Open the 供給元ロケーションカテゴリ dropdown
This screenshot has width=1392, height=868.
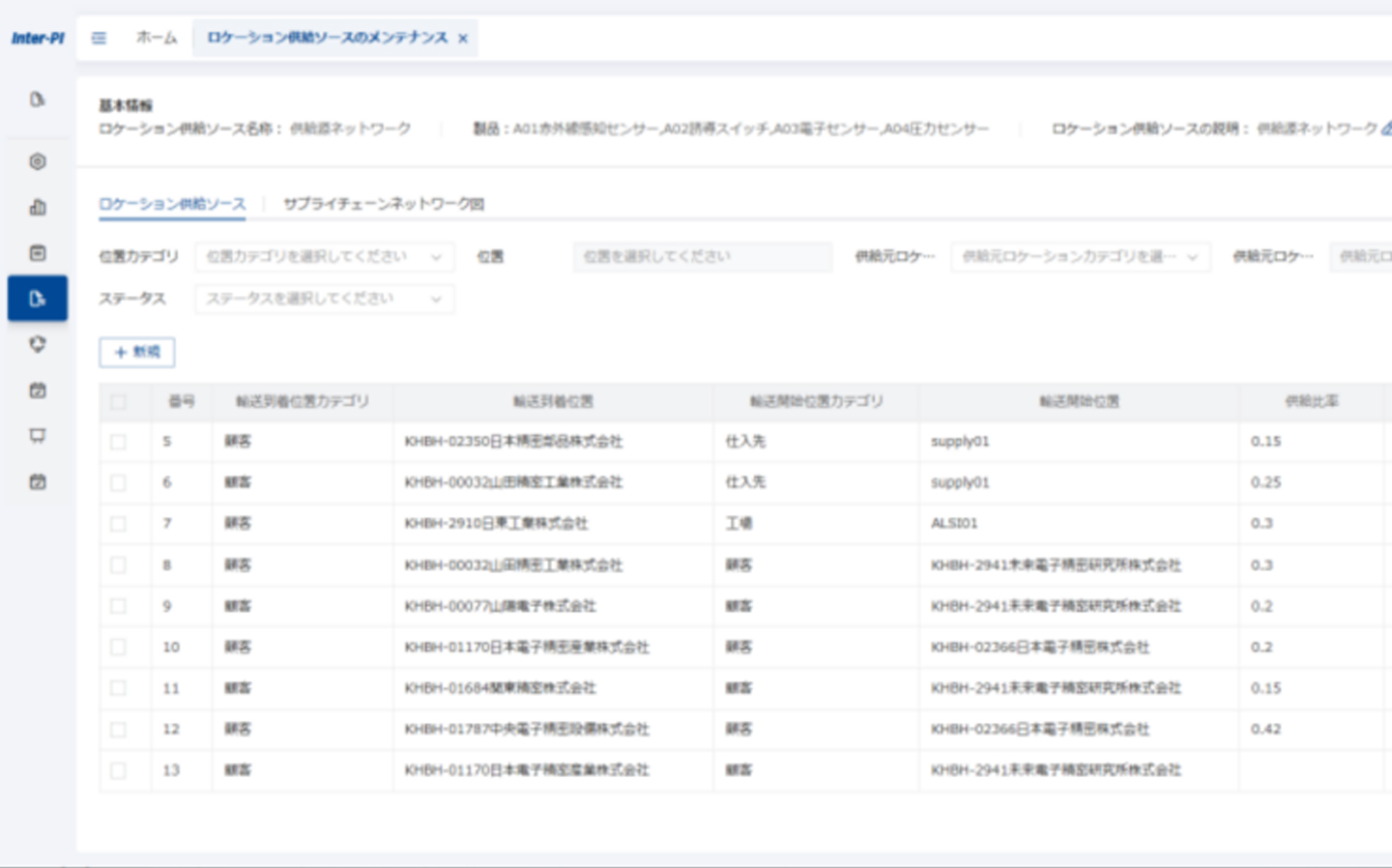[x=1080, y=257]
